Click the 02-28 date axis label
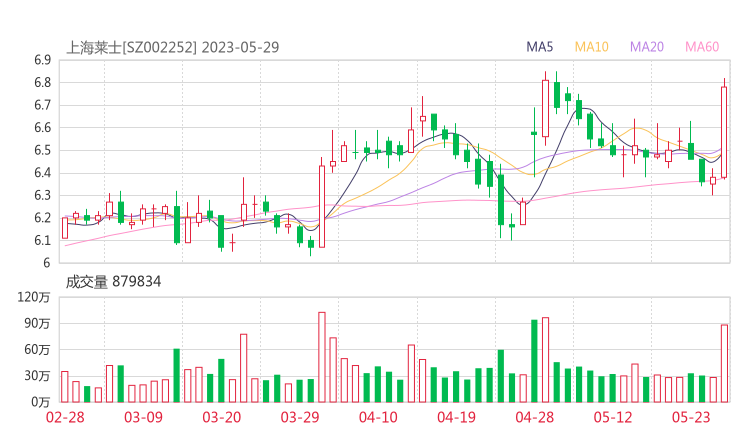Image resolution: width=740 pixels, height=440 pixels. [x=65, y=417]
